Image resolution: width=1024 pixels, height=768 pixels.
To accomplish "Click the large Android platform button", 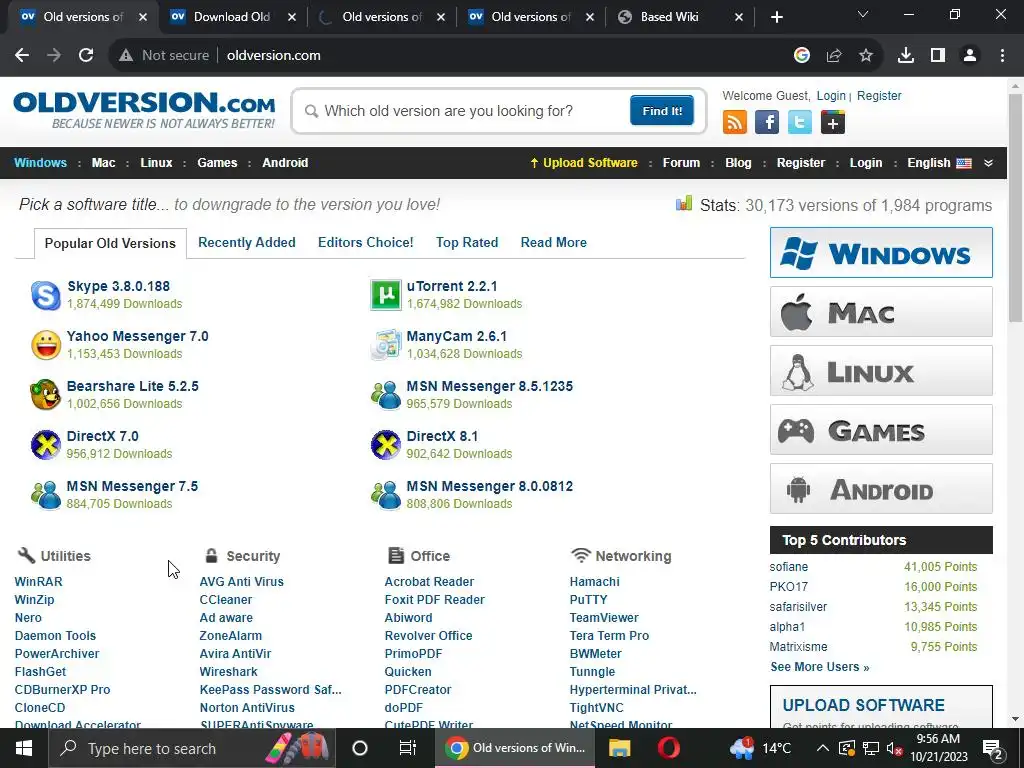I will point(881,488).
